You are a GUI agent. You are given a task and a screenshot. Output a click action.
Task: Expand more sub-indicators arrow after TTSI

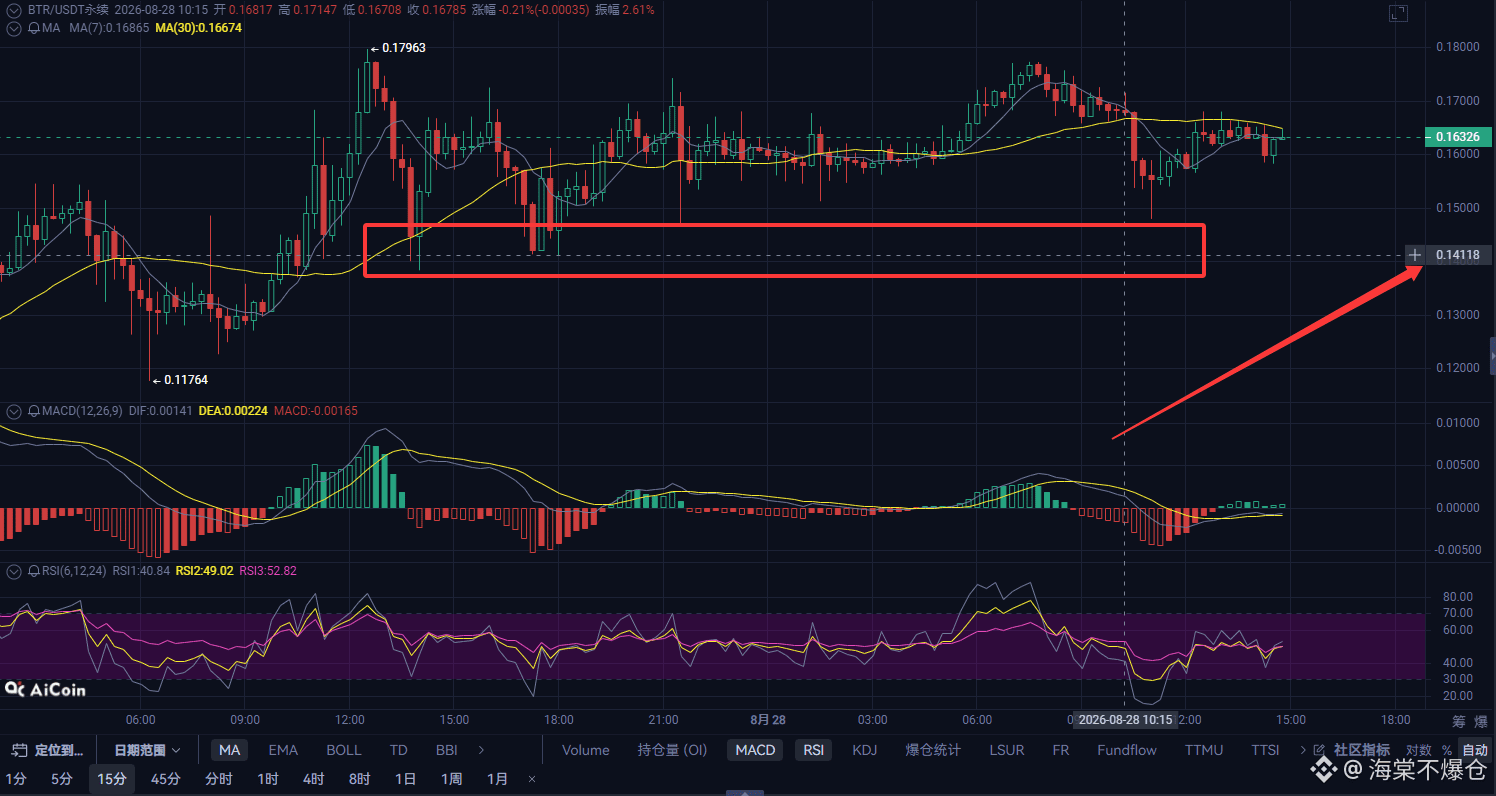[1302, 750]
